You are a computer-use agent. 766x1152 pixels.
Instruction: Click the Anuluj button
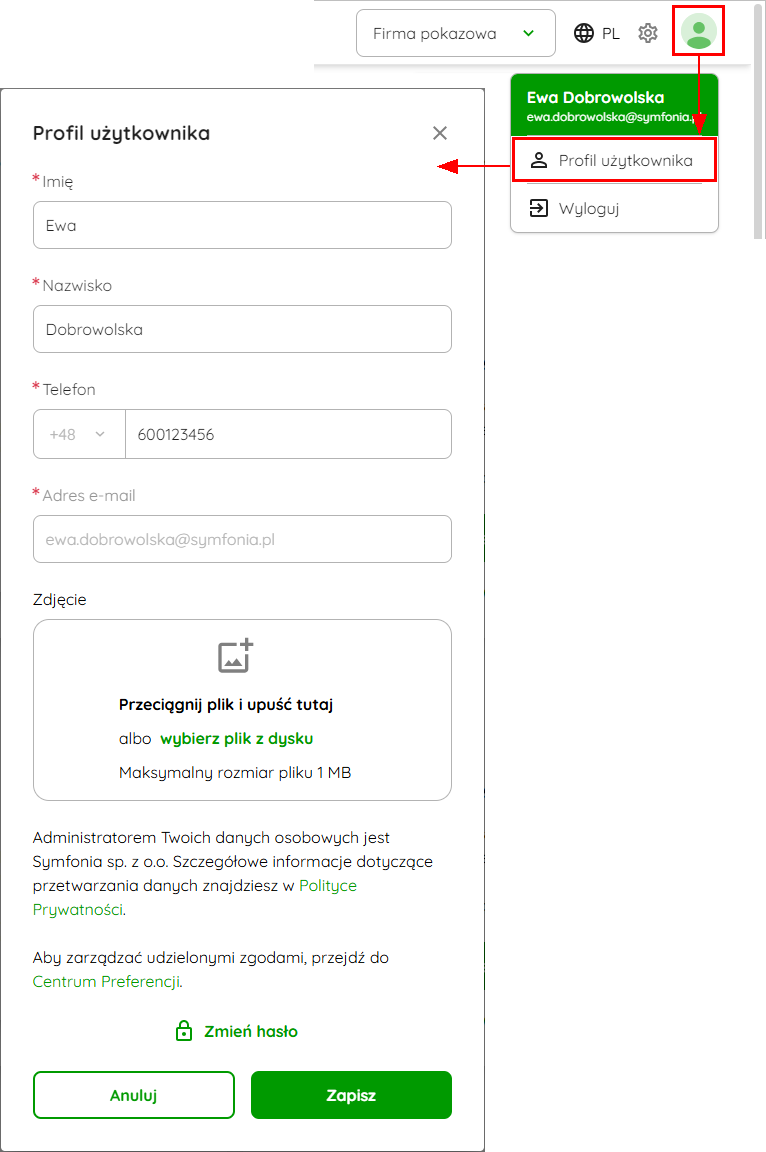(134, 1095)
